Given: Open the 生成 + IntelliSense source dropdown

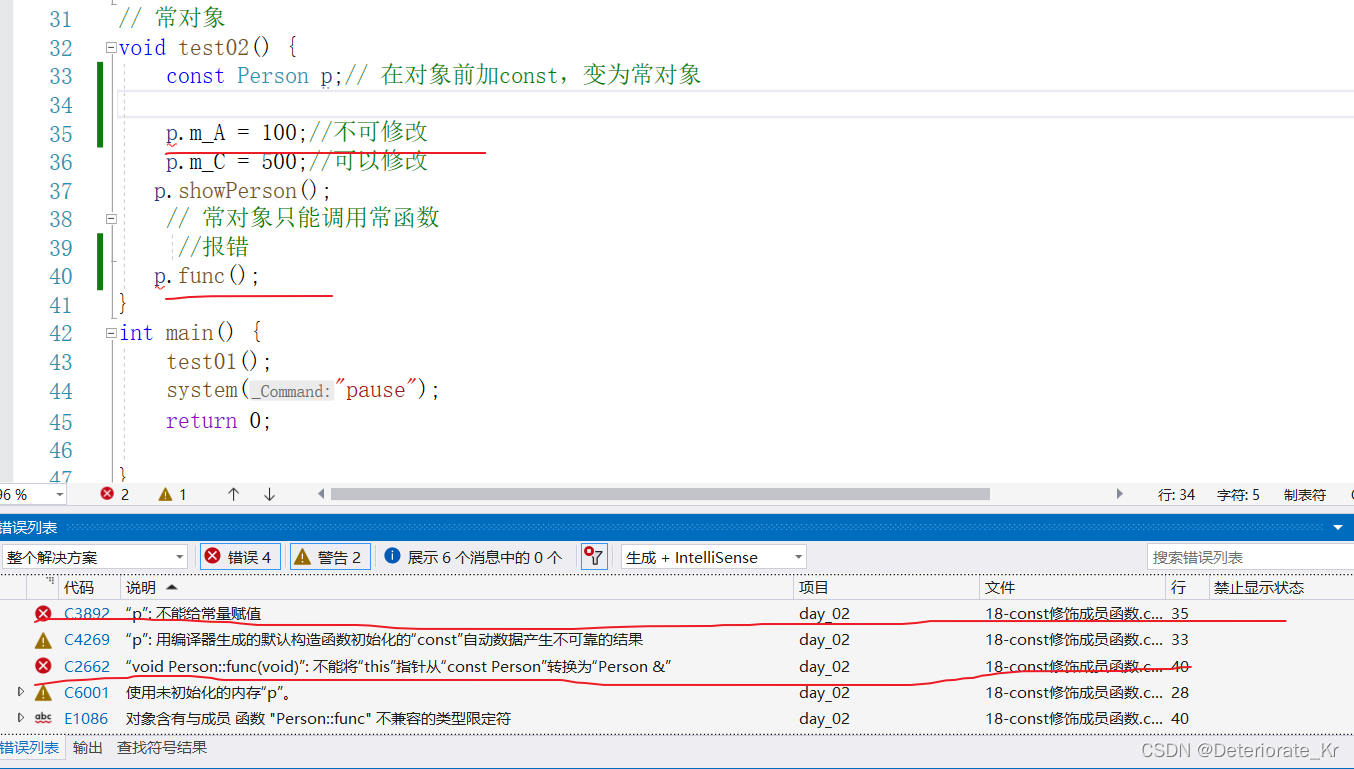Looking at the screenshot, I should pos(714,557).
